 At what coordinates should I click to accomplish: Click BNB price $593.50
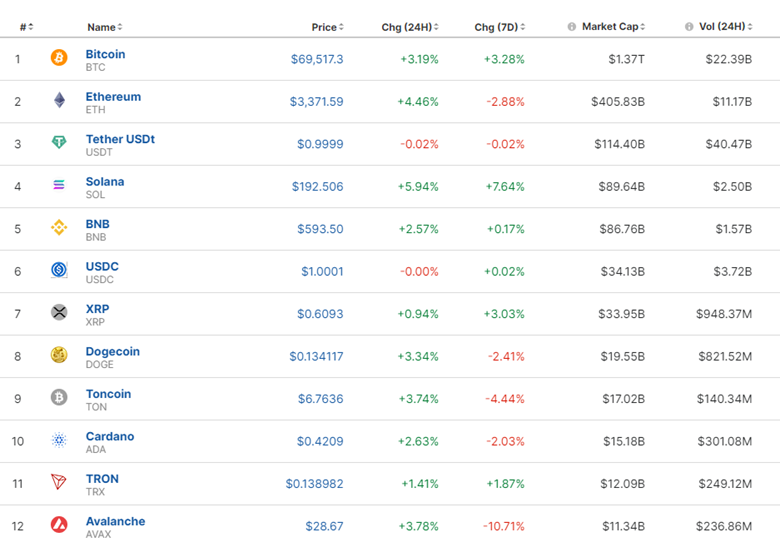tap(320, 229)
